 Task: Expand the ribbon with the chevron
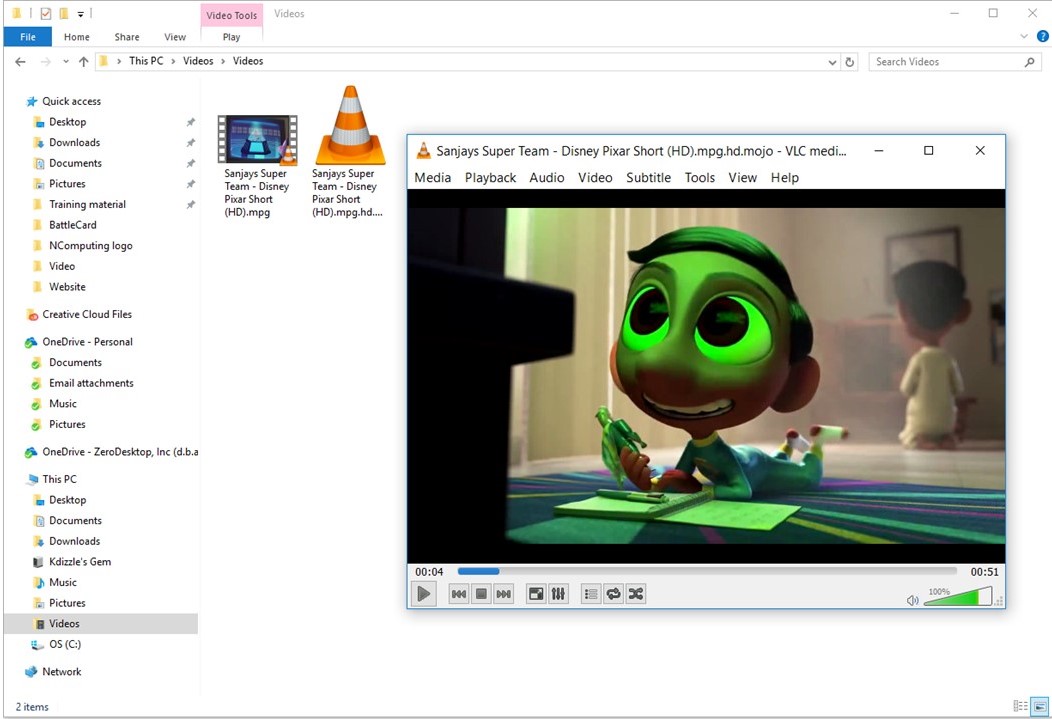(1024, 36)
